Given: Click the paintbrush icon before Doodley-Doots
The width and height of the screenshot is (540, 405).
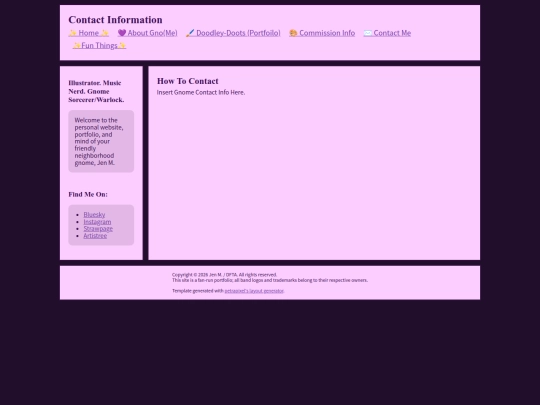Looking at the screenshot, I should coord(190,33).
